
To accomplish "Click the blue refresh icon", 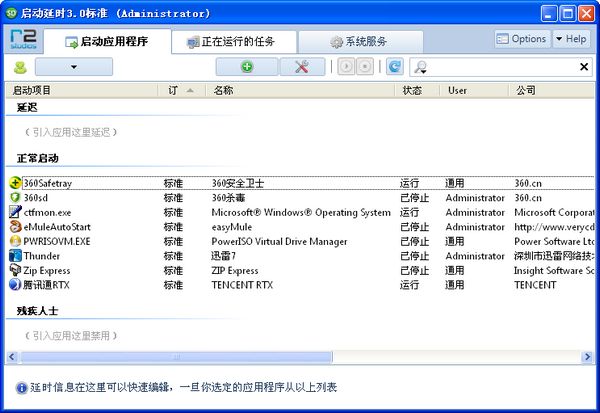I will click(x=395, y=67).
